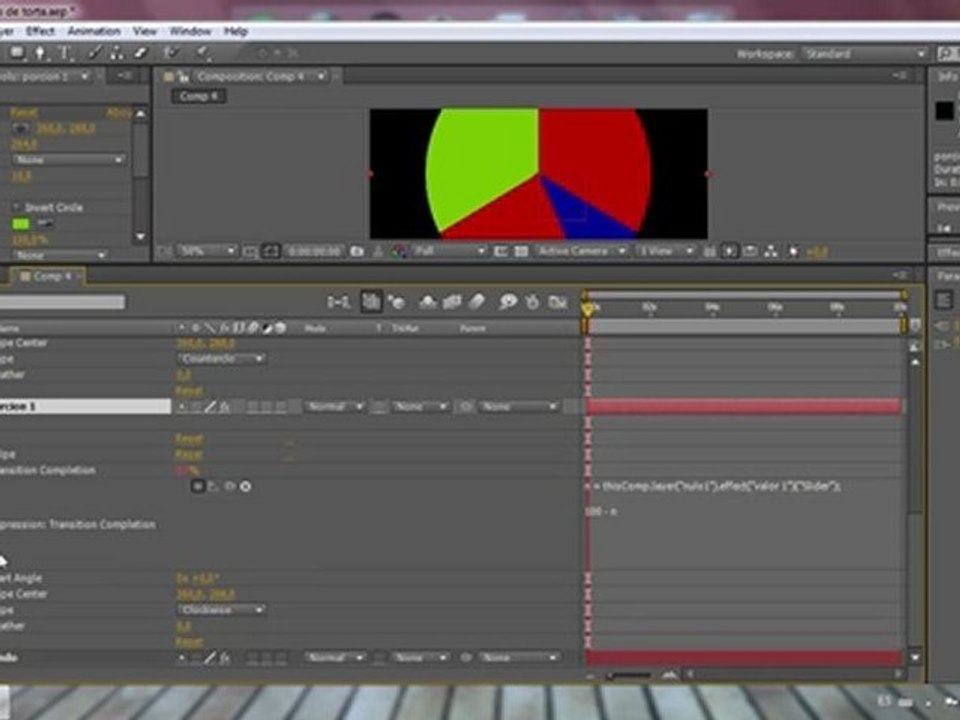Screen dimensions: 960x720
Task: Click the timeline search field
Action: pyautogui.click(x=62, y=302)
